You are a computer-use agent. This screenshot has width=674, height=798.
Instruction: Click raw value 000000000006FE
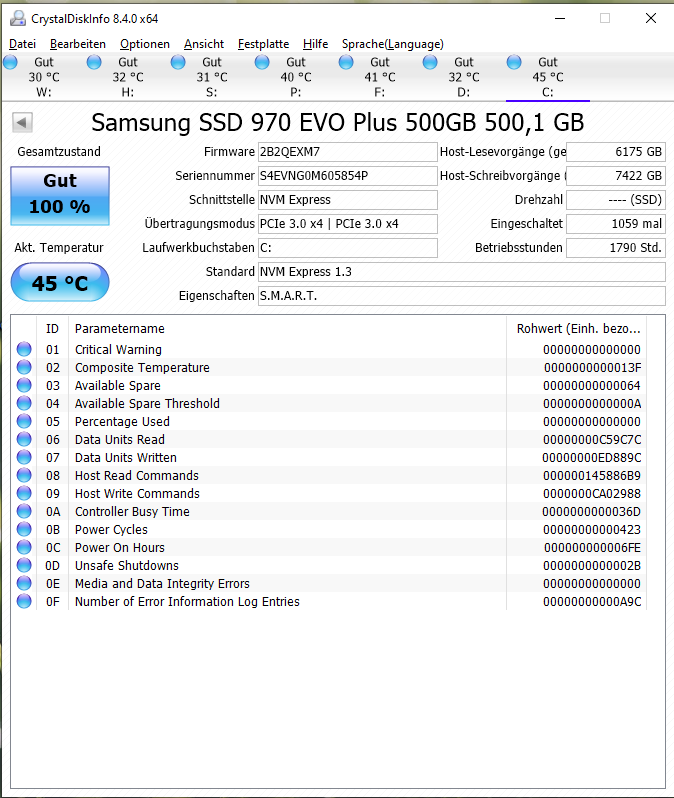tap(592, 548)
